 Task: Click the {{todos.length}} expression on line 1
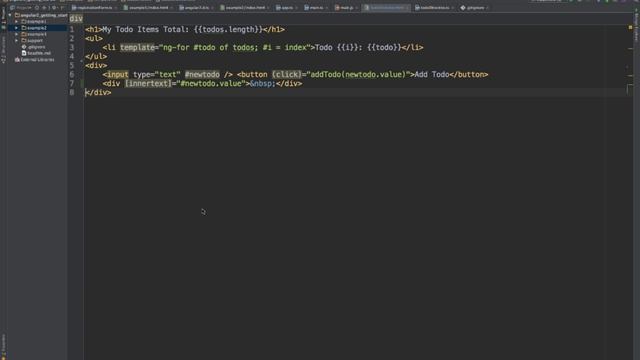(x=228, y=29)
